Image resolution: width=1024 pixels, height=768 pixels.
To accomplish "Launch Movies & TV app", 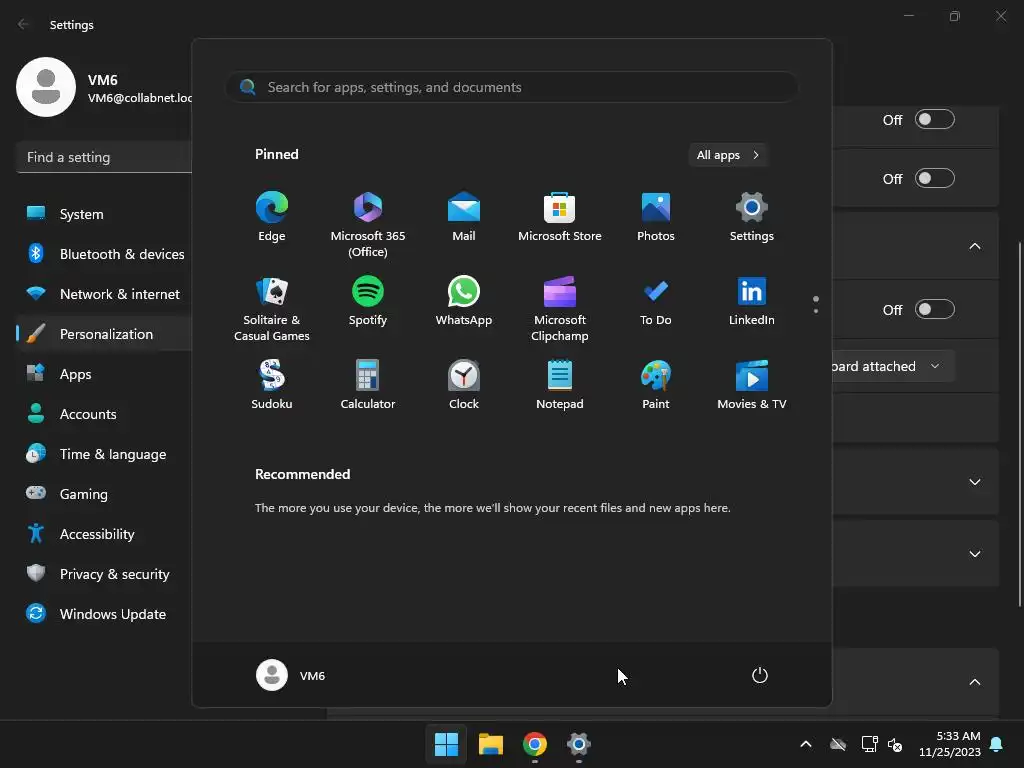I will [x=752, y=385].
